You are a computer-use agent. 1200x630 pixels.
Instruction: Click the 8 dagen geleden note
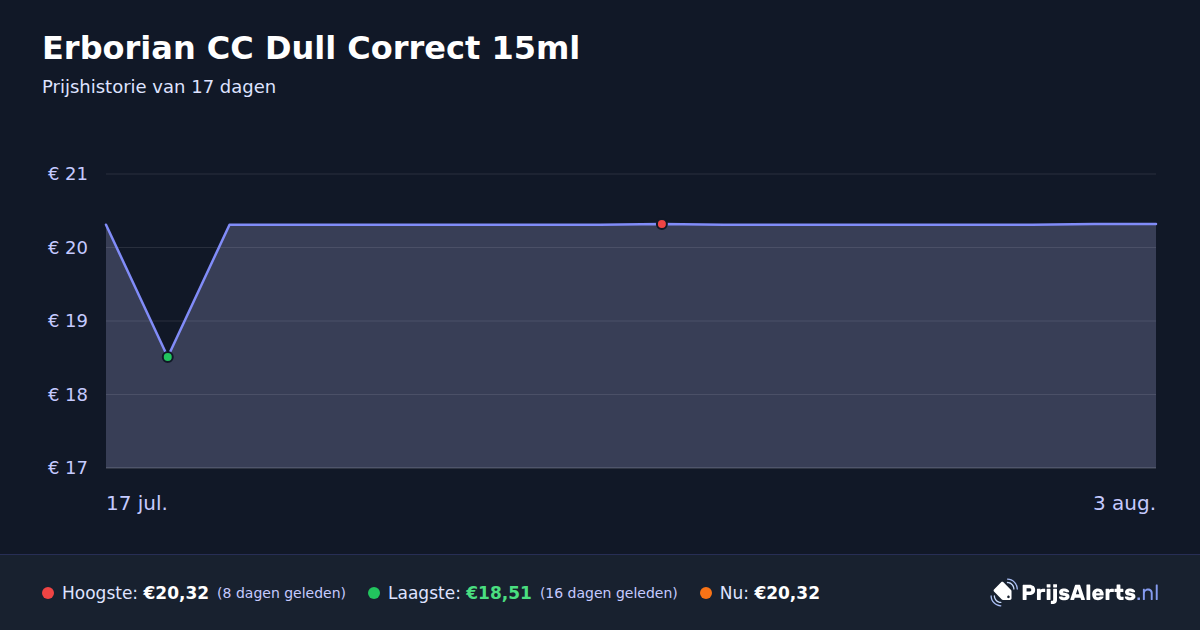click(x=281, y=593)
